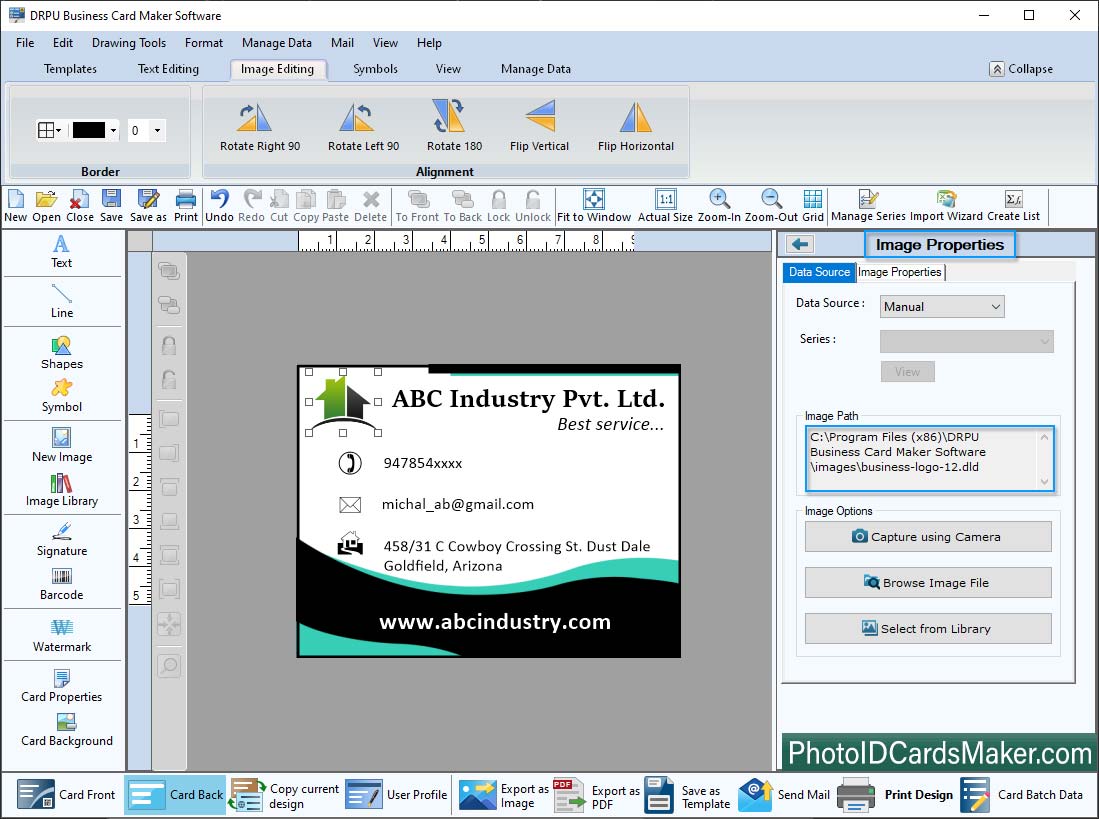This screenshot has height=819, width=1099.
Task: Click Capture using Camera button
Action: (928, 537)
